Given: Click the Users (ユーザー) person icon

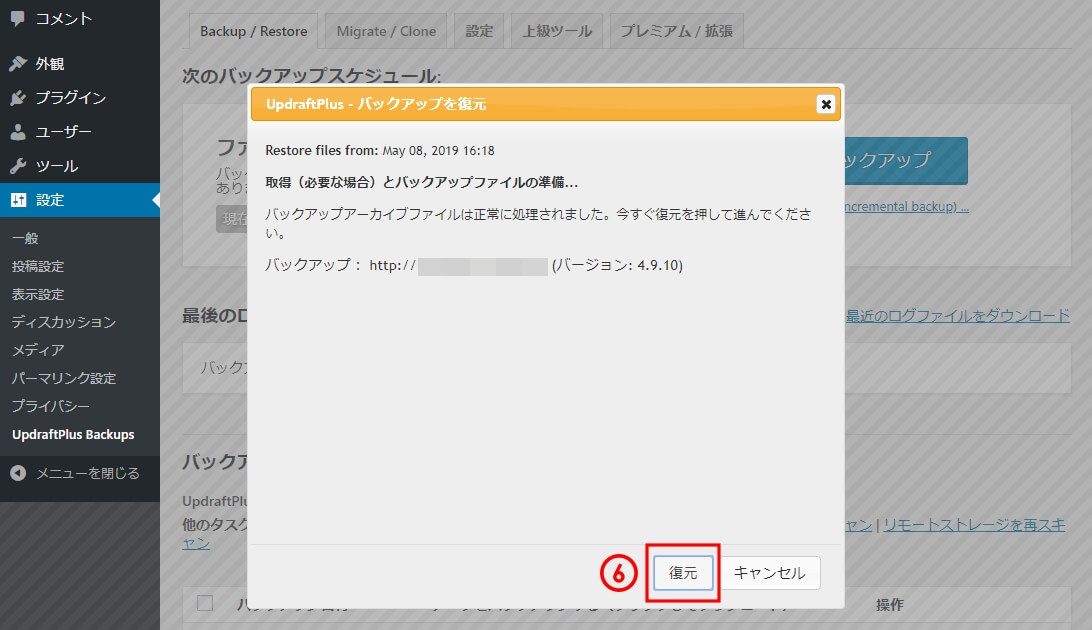Looking at the screenshot, I should point(17,132).
